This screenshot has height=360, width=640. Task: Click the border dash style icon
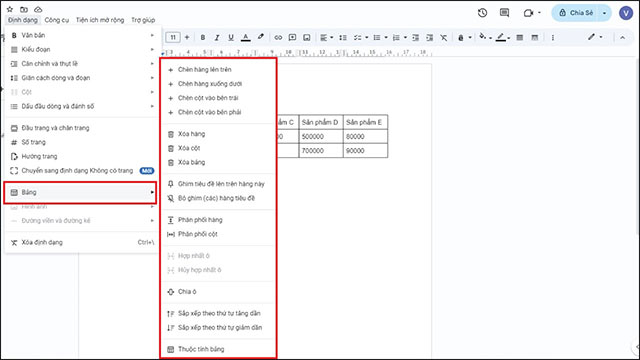click(534, 38)
